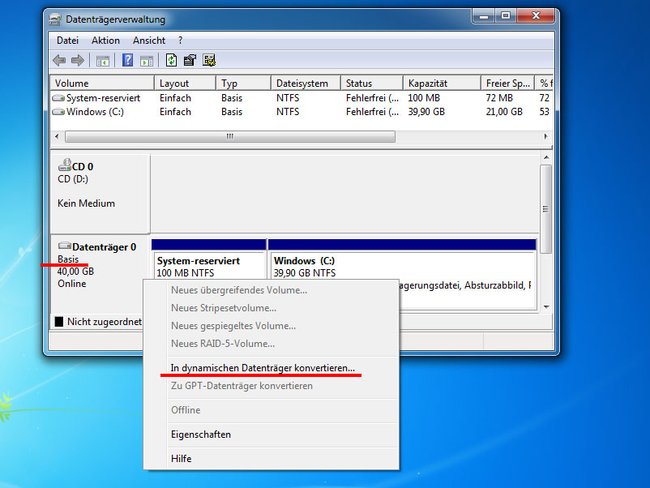Click the 100 MB capacity cell
650x488 pixels.
(x=424, y=98)
